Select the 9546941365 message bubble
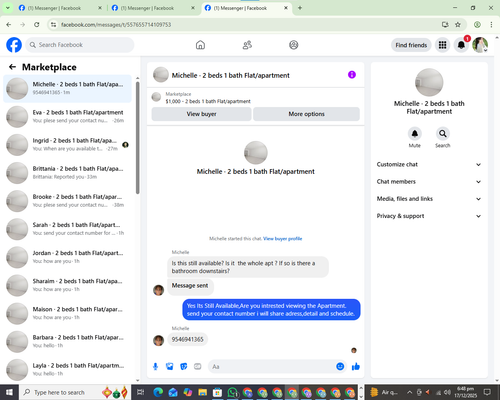The image size is (500, 400). coord(187,339)
